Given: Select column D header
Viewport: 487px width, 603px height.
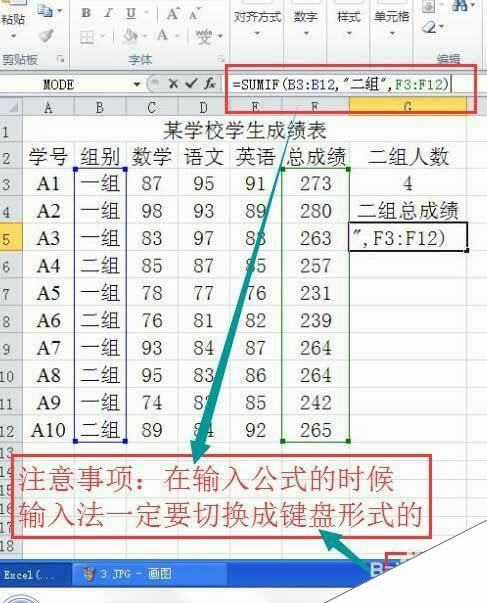Looking at the screenshot, I should tap(203, 107).
